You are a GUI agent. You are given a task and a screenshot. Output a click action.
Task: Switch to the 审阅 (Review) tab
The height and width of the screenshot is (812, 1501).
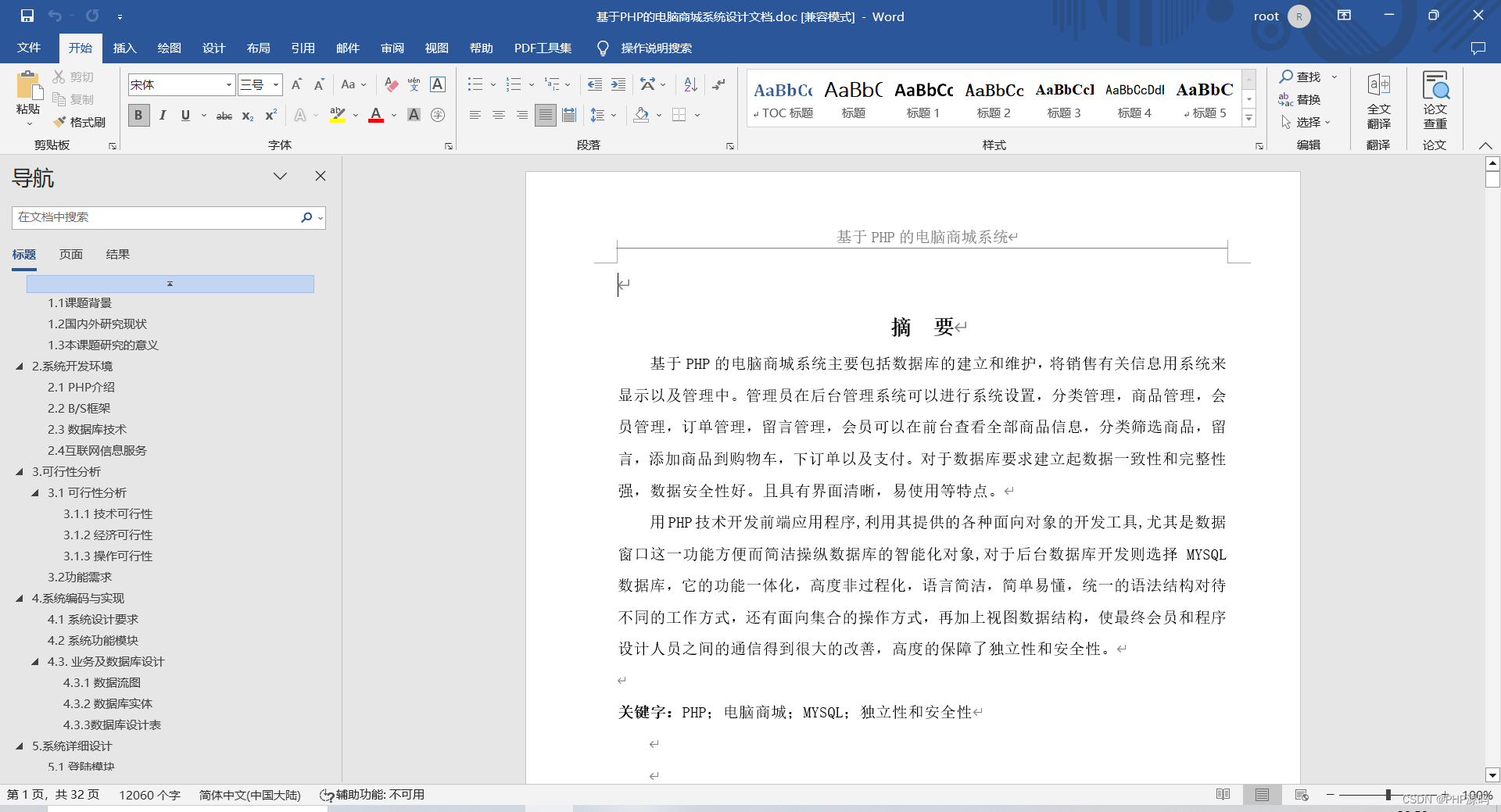[x=392, y=48]
